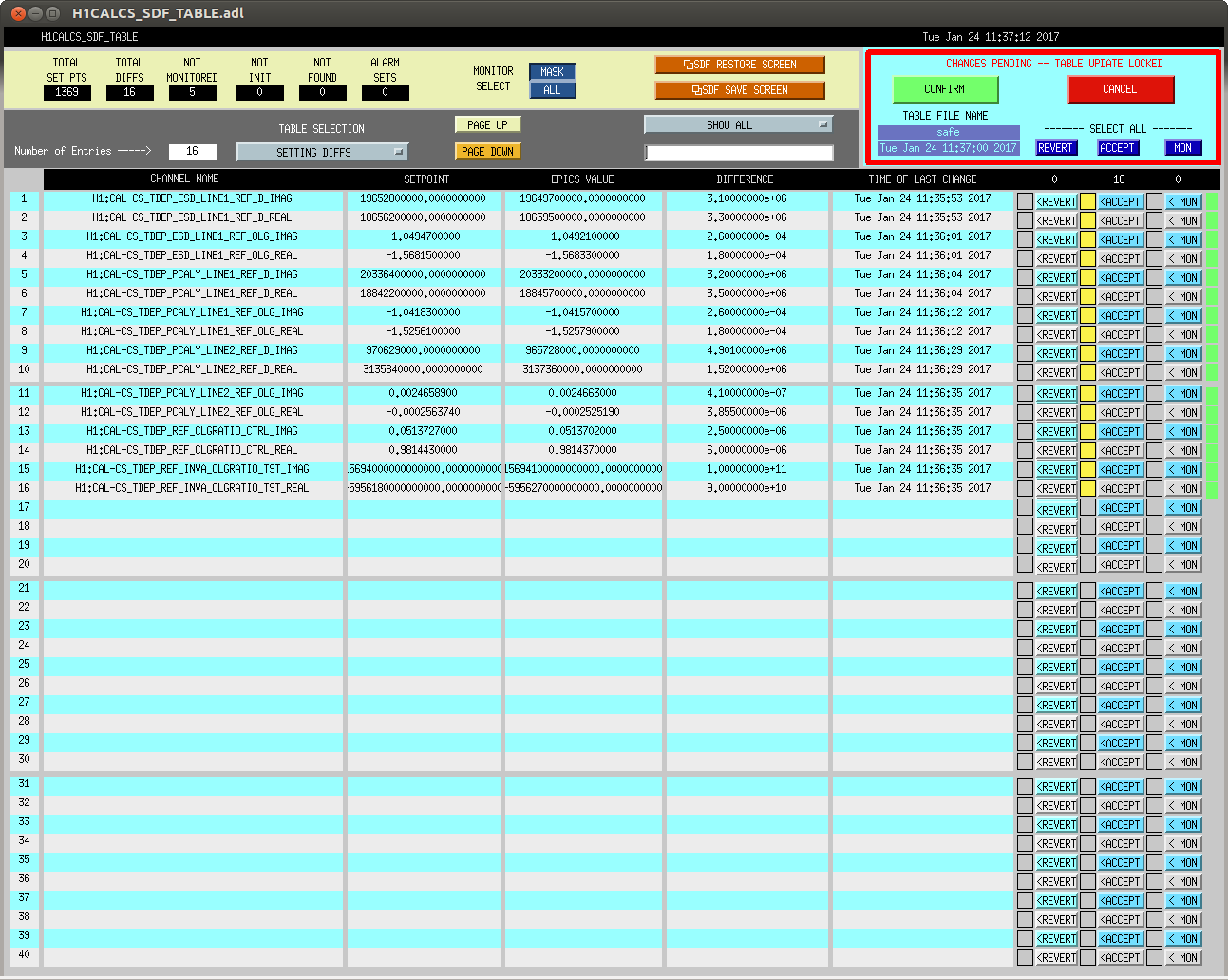Click the table file name field 'safe'

click(x=948, y=132)
